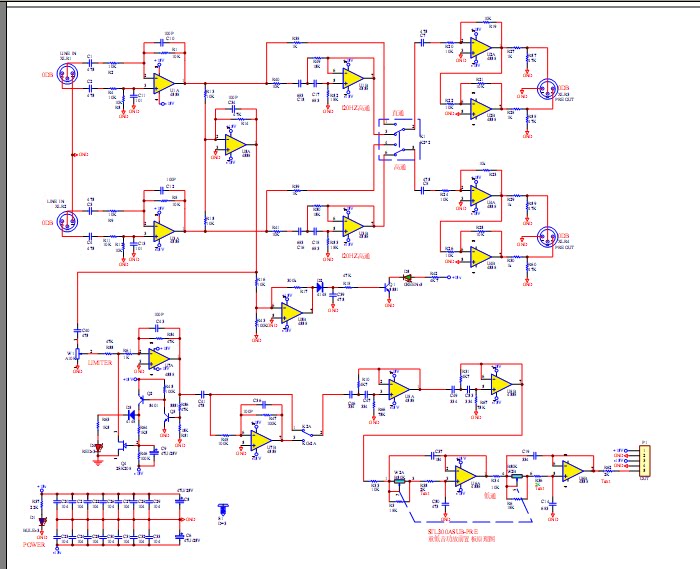700x569 pixels.
Task: Select the U7A limiter op-amp symbol
Action: [x=158, y=359]
